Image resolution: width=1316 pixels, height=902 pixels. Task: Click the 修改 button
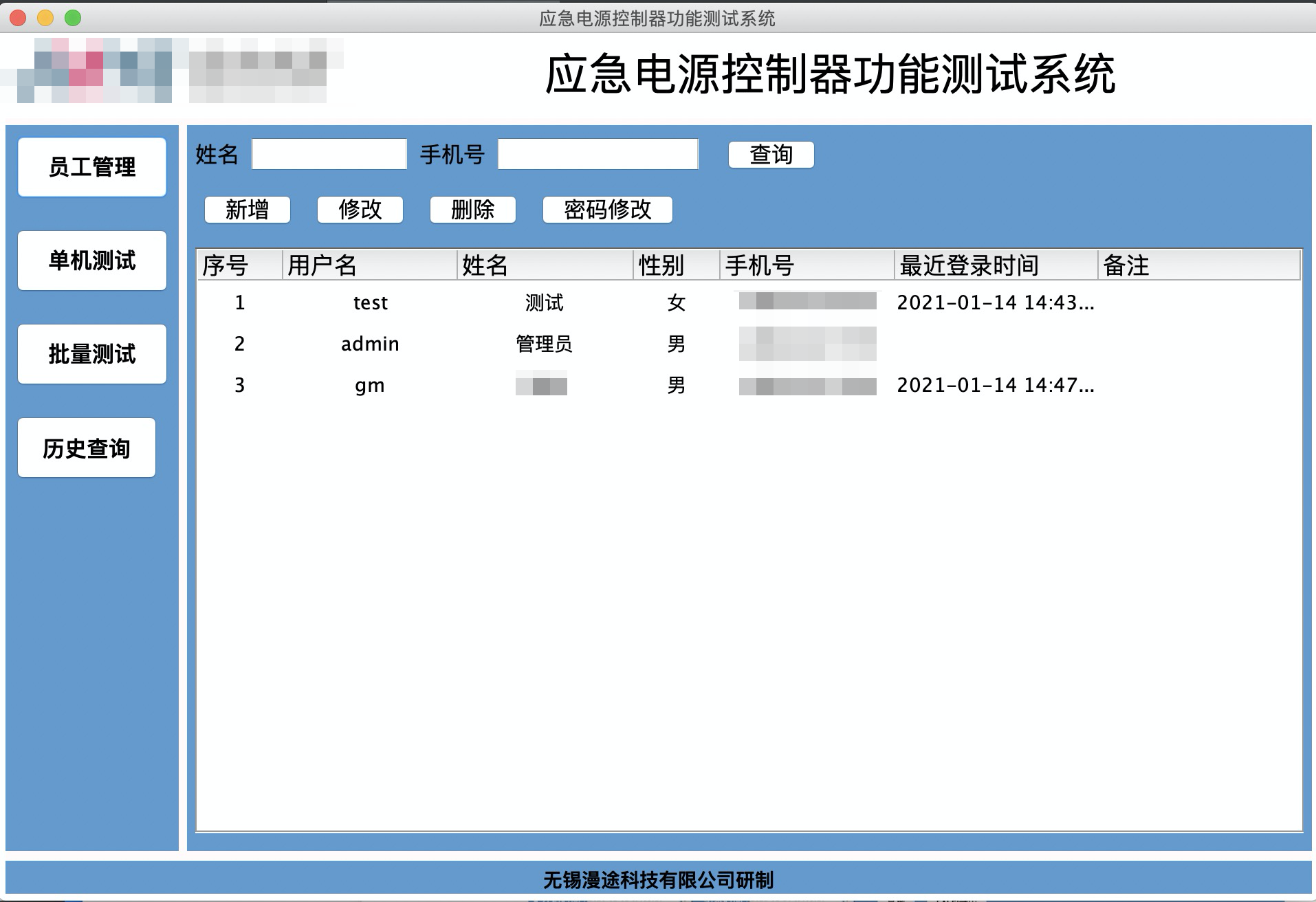(x=360, y=210)
